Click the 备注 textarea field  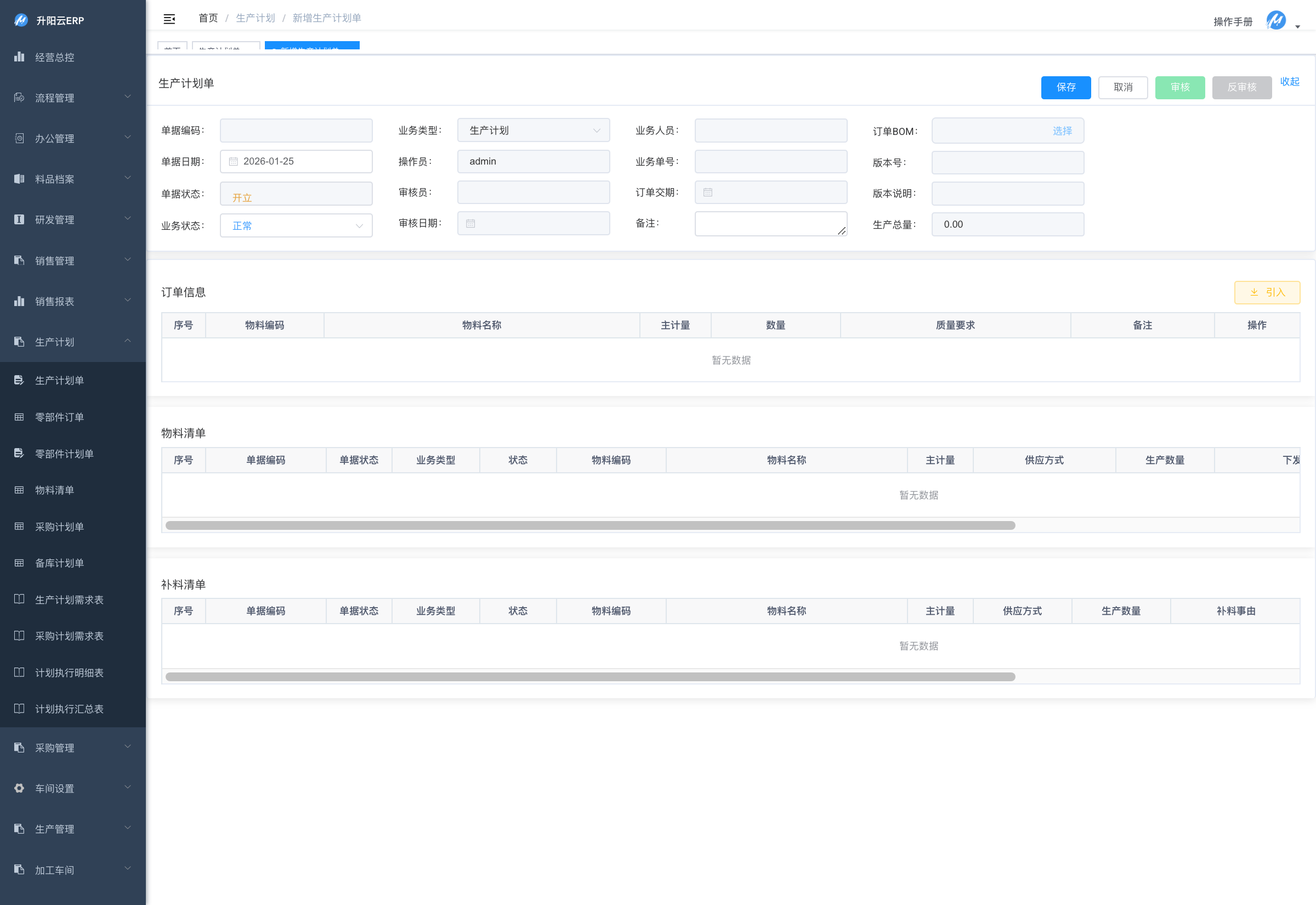click(x=770, y=223)
